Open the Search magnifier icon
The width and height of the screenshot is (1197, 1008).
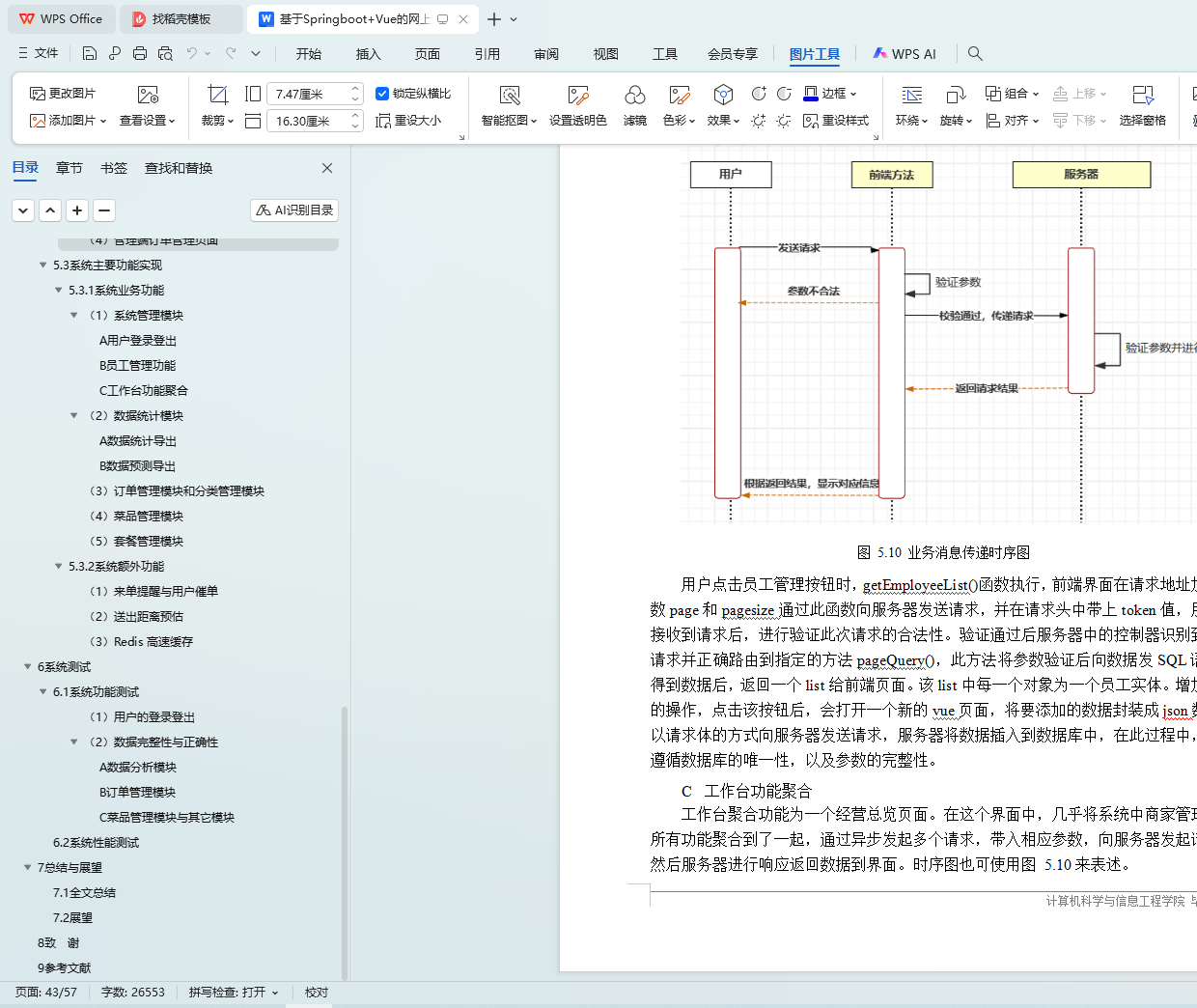pos(975,53)
